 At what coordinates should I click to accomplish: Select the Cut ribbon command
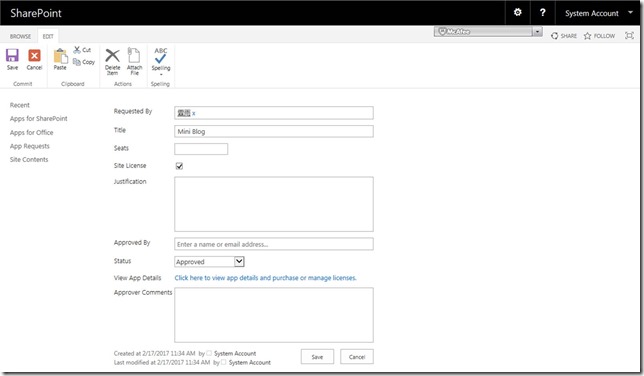pos(82,50)
